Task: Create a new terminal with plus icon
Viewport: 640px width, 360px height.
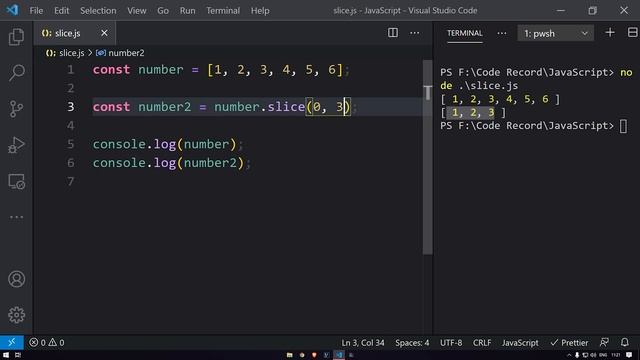Action: (610, 33)
